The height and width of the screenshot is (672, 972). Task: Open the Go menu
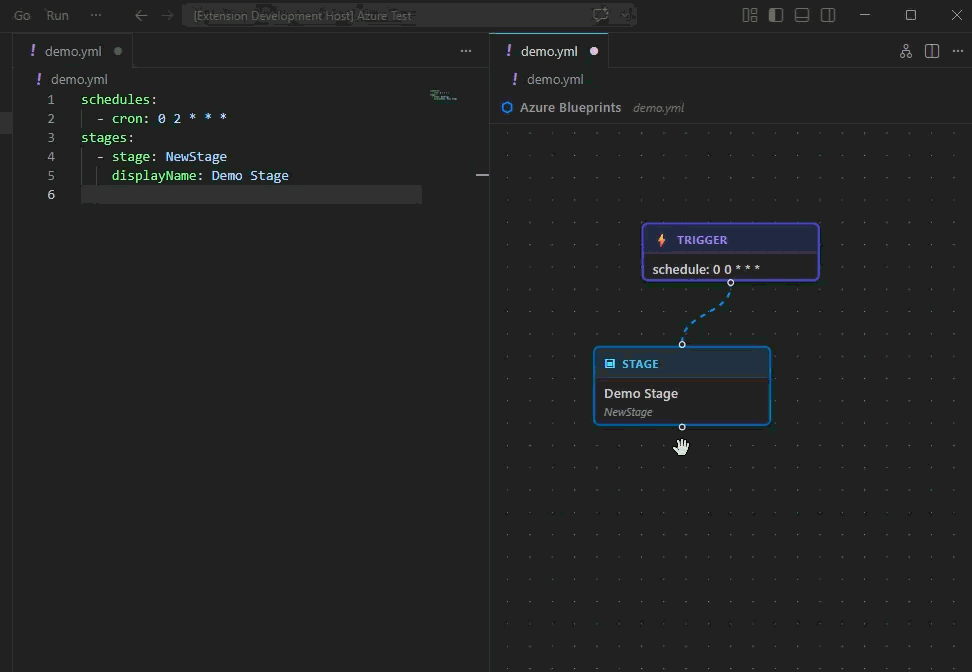(22, 15)
